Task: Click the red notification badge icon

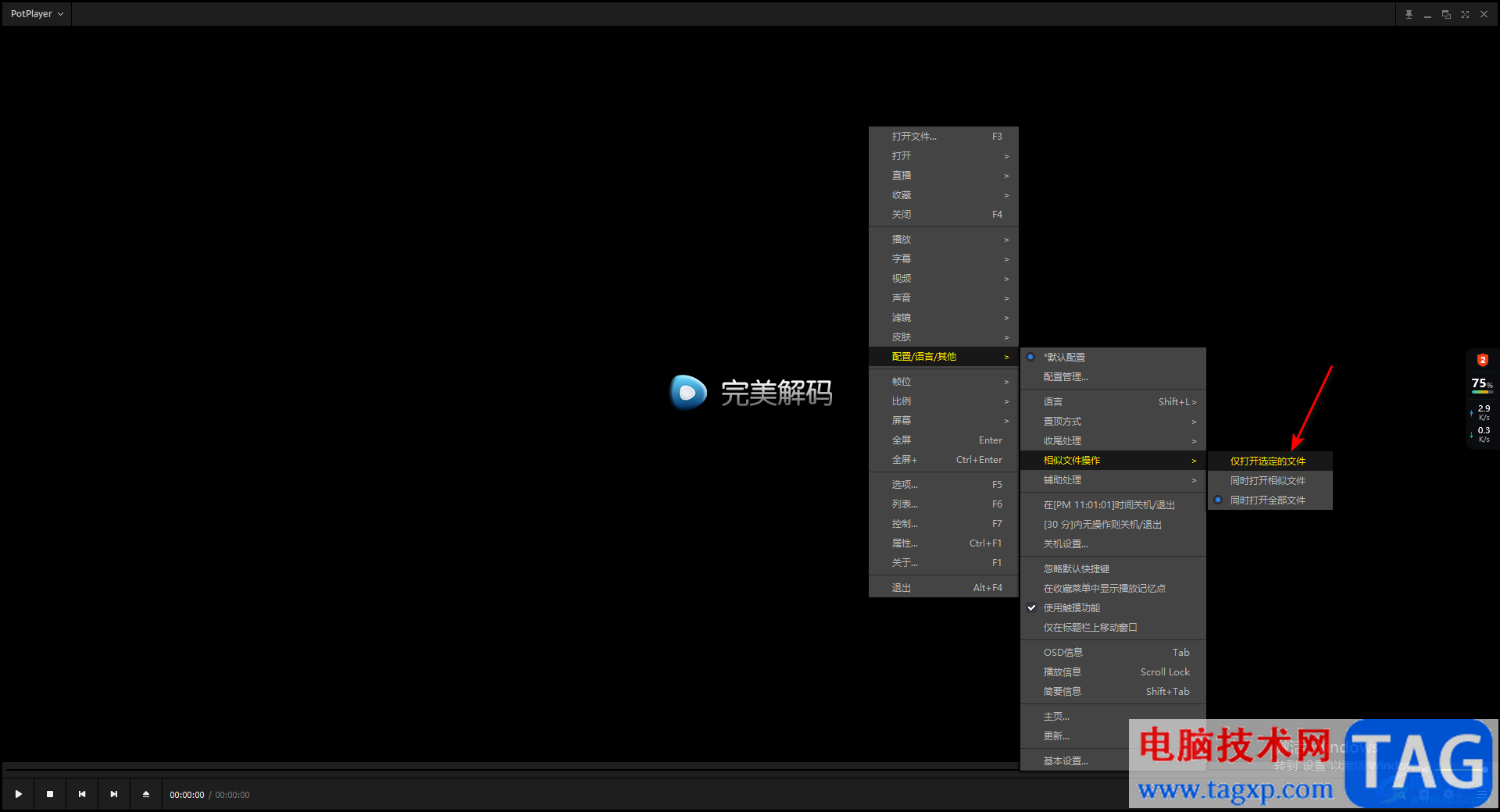Action: coord(1482,360)
